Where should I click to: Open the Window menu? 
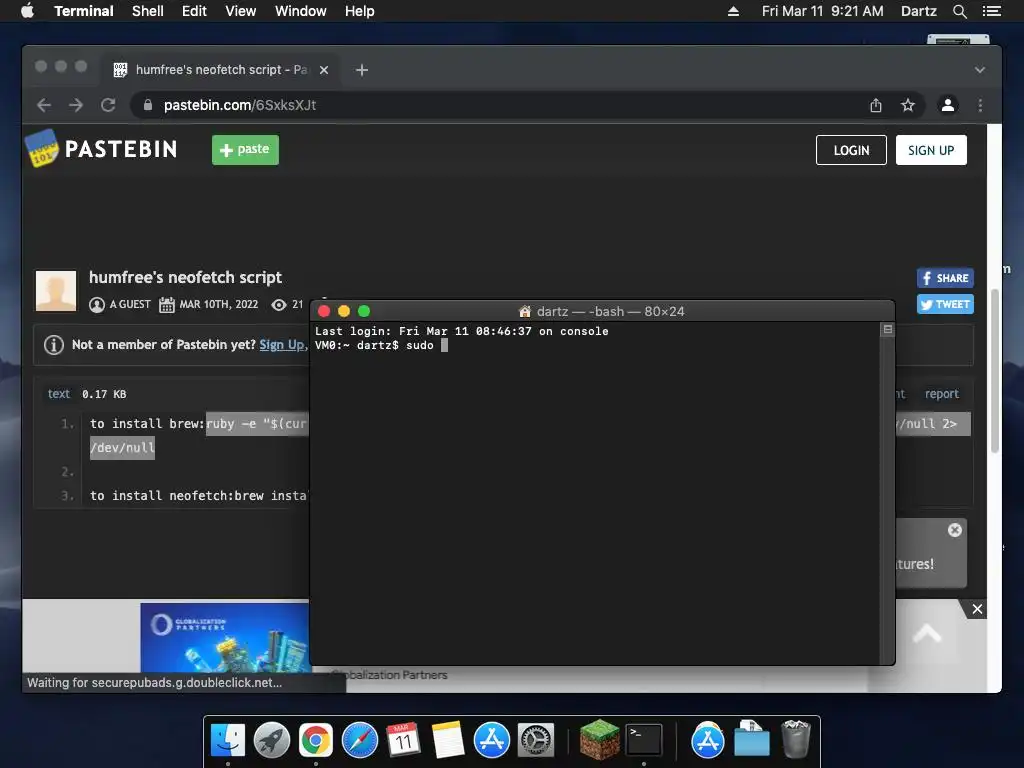tap(300, 11)
